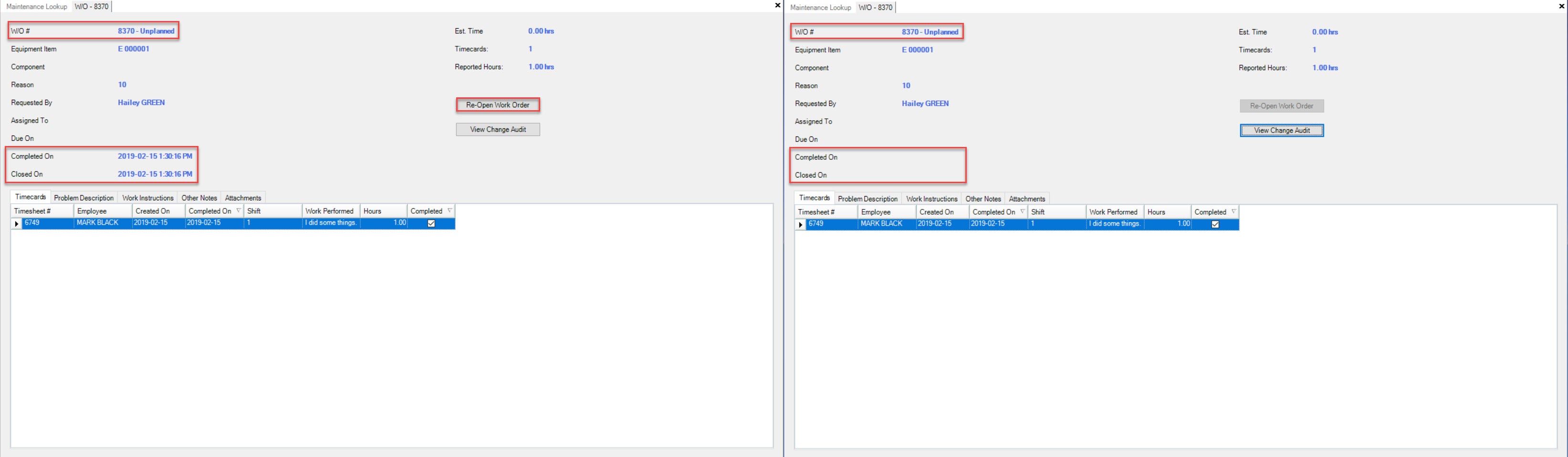
Task: Click MARK BLACK cell in right window
Action: 887,225
